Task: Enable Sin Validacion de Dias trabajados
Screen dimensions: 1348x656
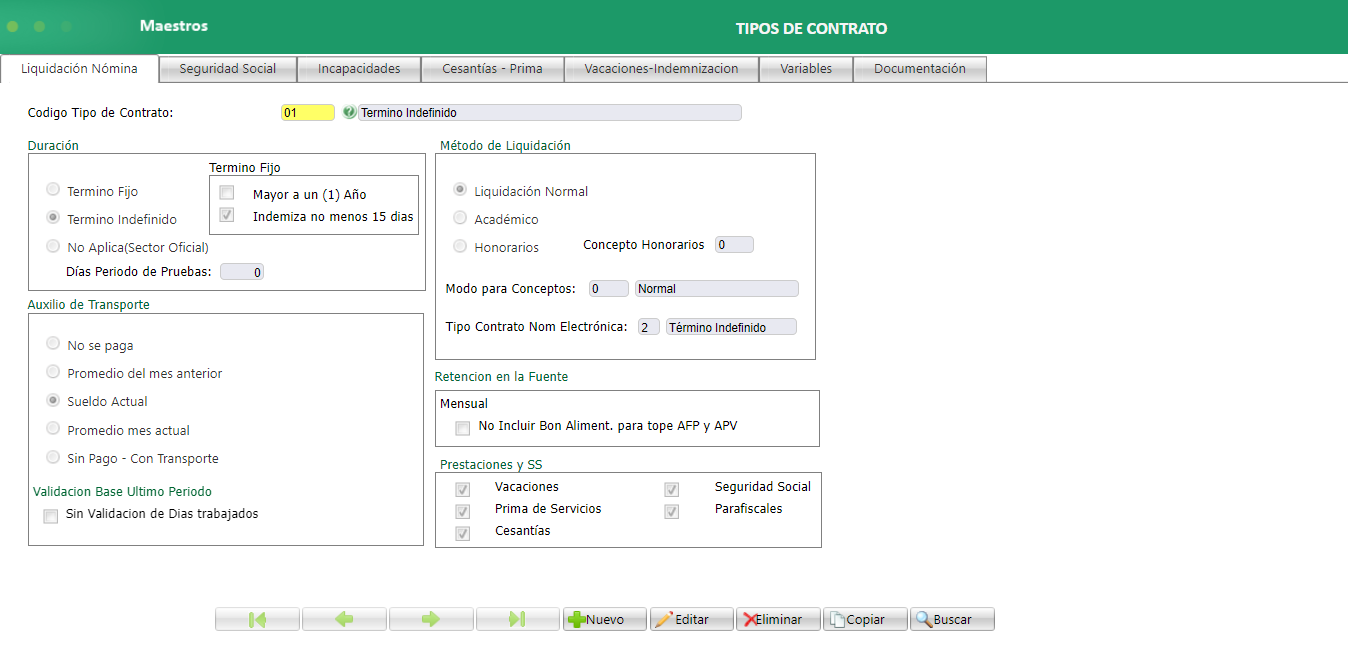Action: click(x=50, y=515)
